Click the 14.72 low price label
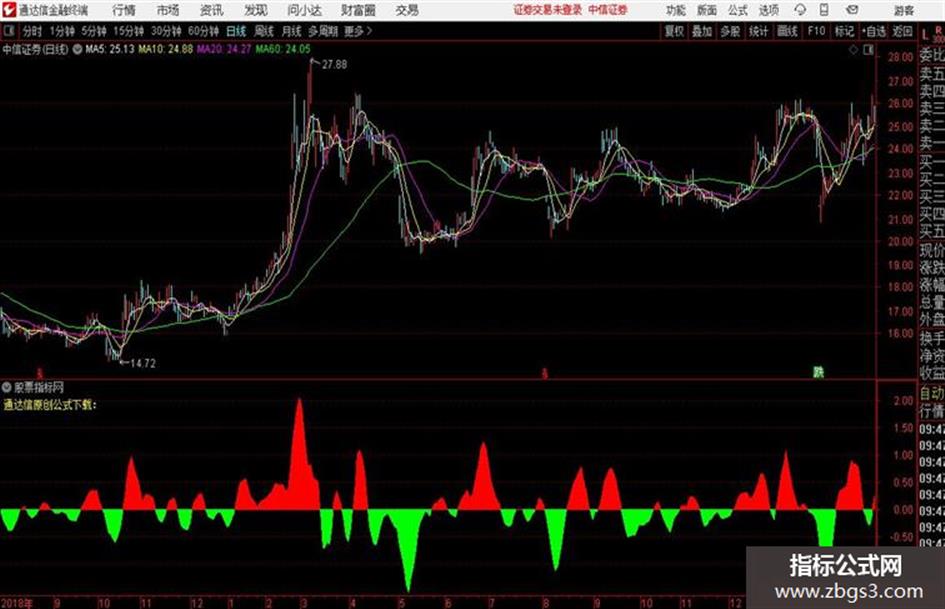This screenshot has height=609, width=945. point(143,363)
